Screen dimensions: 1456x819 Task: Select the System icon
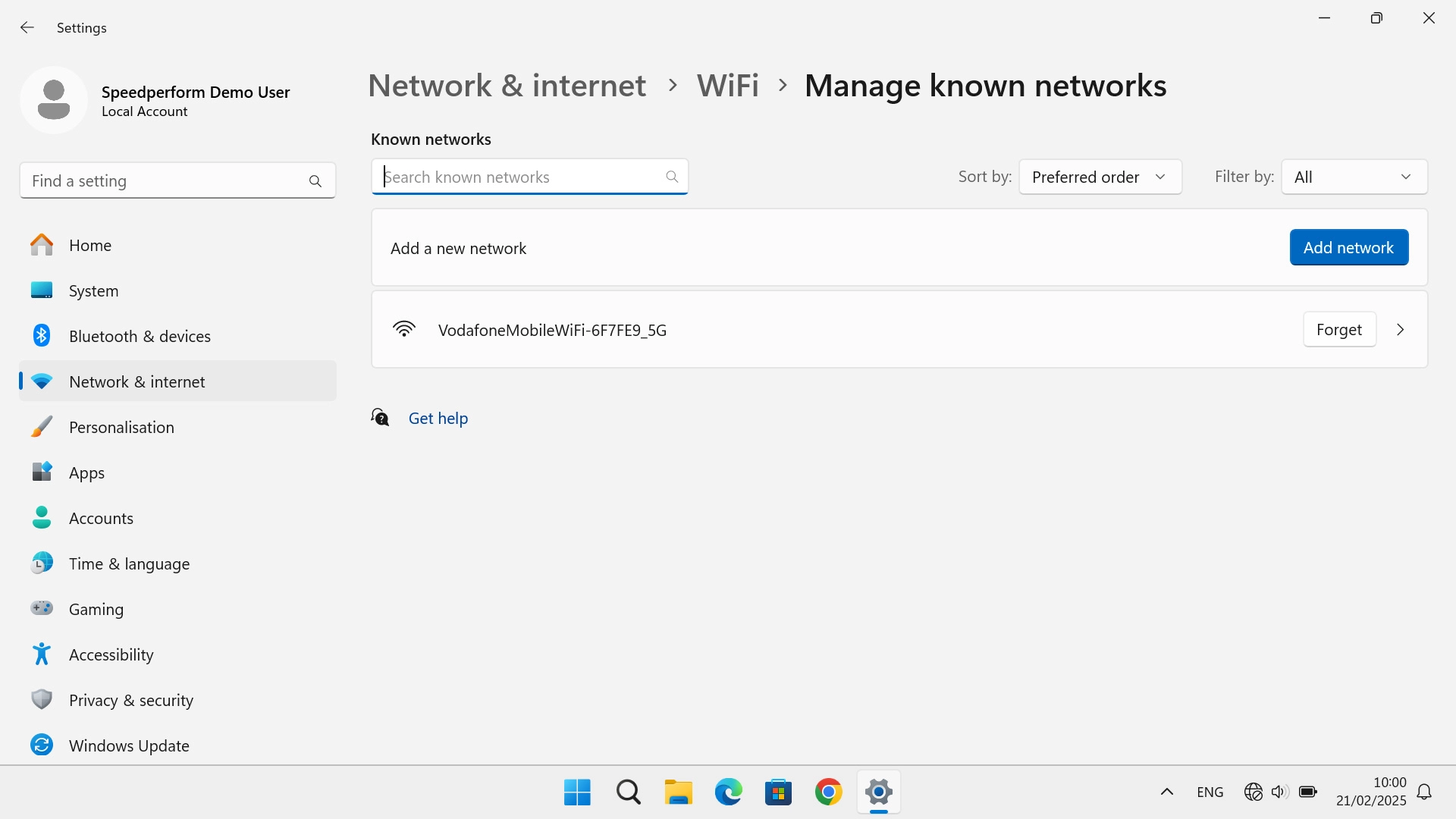(42, 290)
